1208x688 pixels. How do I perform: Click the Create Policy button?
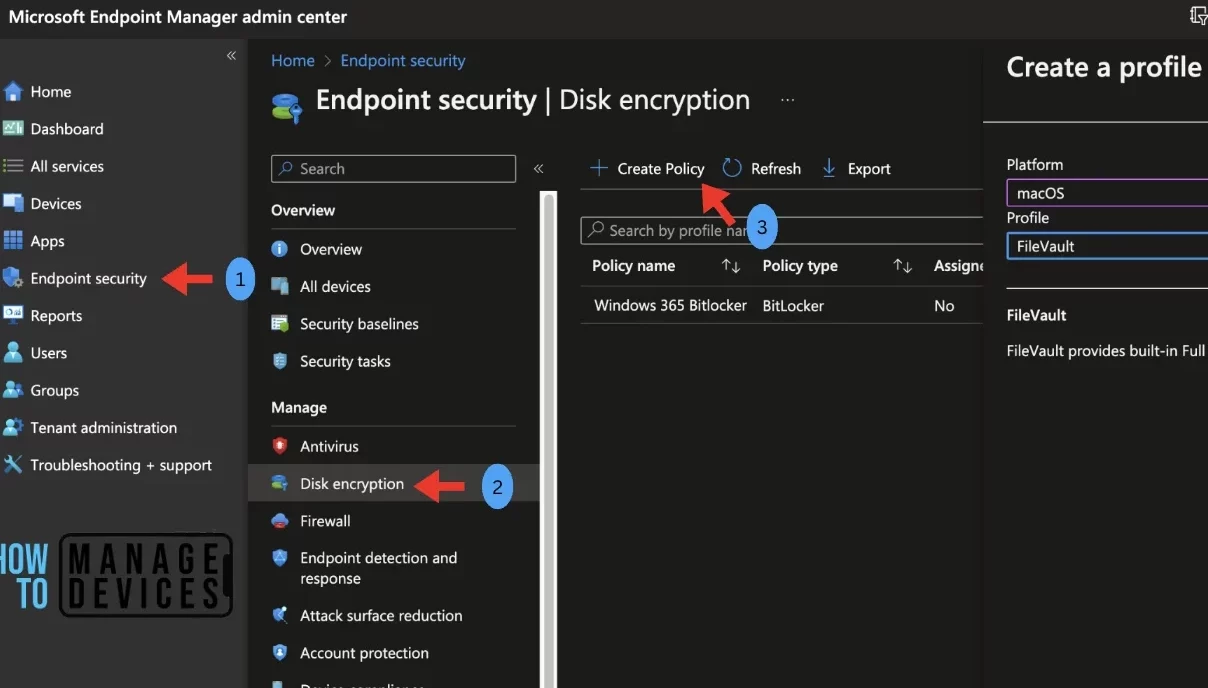pos(647,168)
